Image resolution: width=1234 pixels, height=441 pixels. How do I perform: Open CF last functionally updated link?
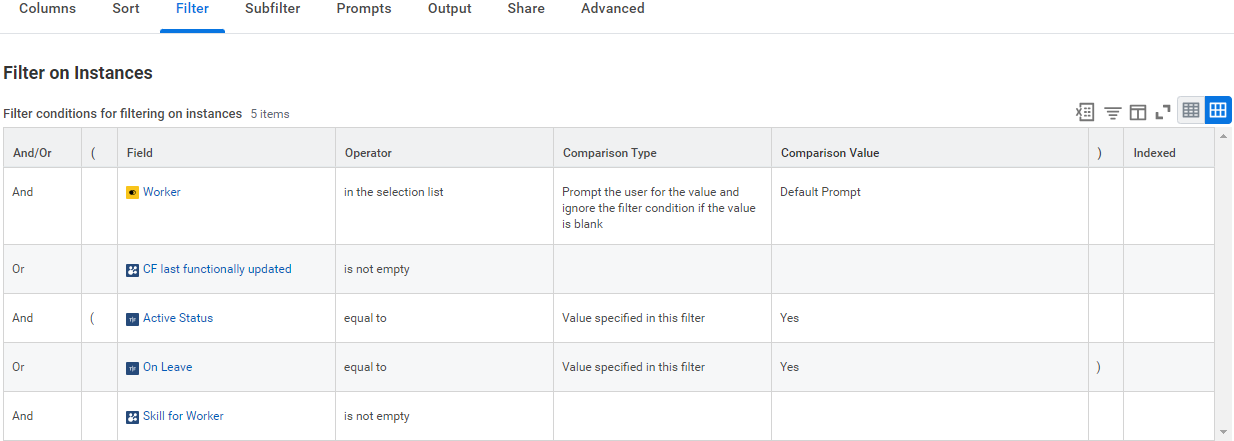click(x=217, y=269)
